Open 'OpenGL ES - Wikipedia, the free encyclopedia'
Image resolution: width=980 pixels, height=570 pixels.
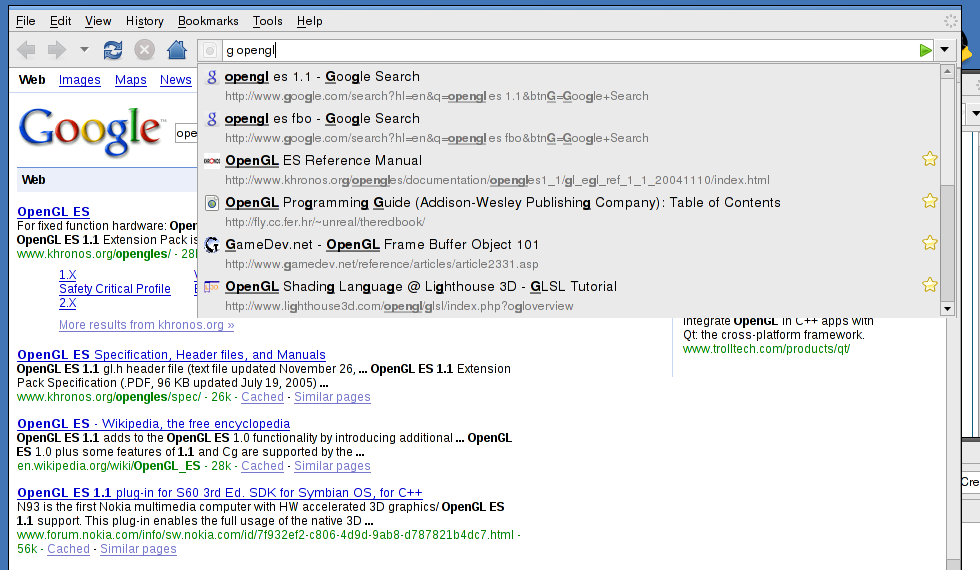[x=154, y=424]
